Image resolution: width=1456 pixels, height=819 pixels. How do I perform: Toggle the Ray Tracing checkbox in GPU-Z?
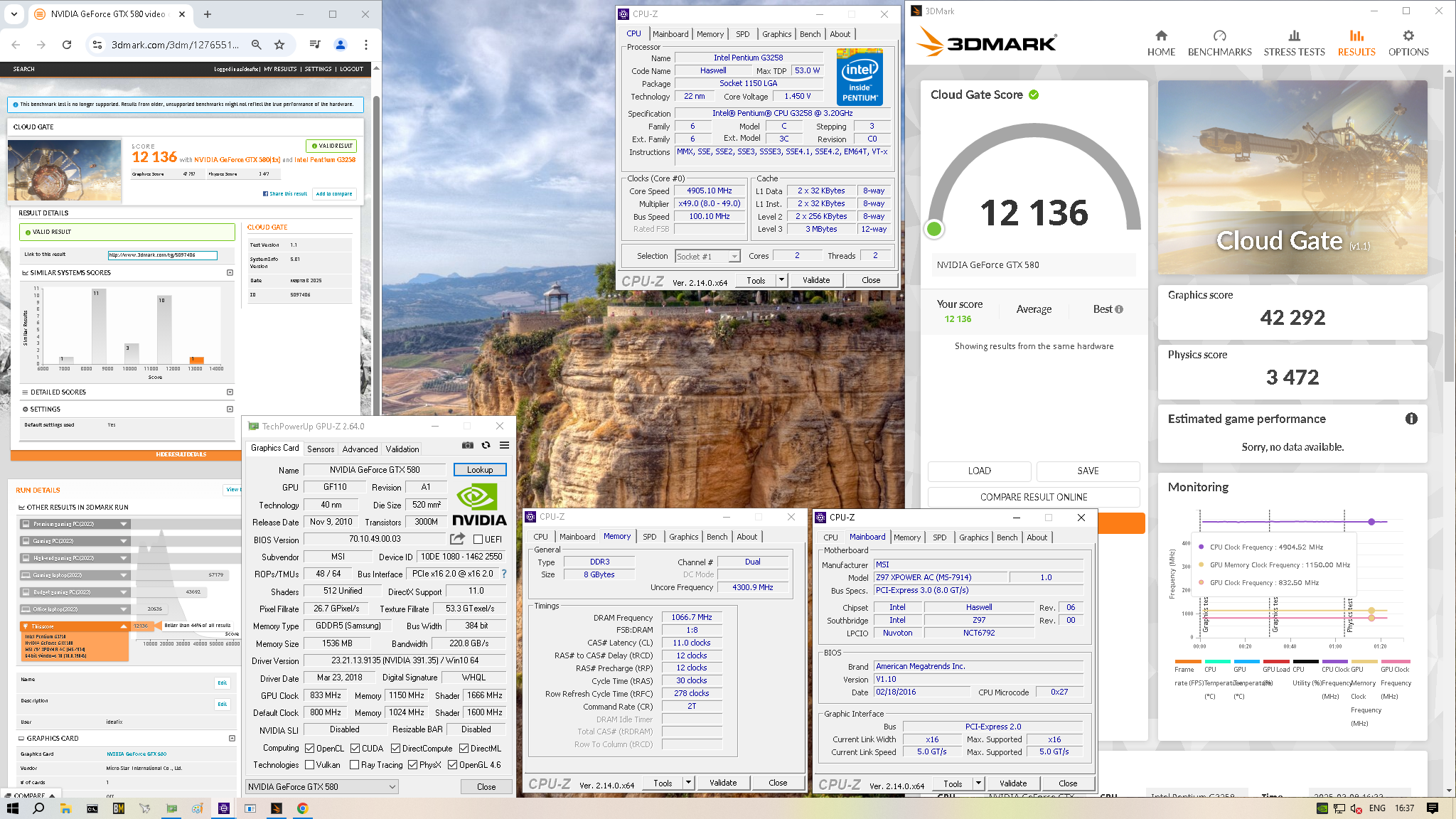coord(355,765)
